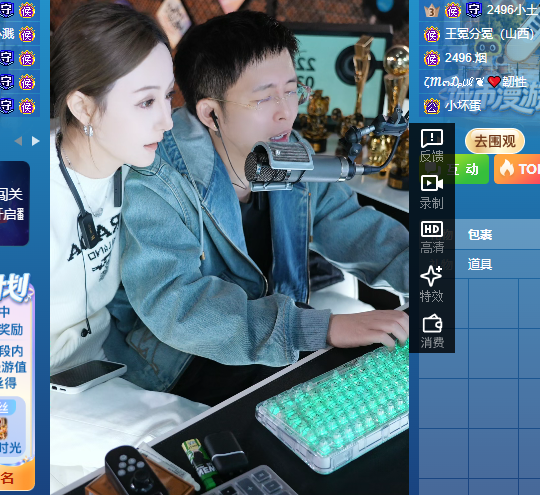Open user 2496小土 in ranking list
Screen dimensions: 540x495
pos(513,10)
